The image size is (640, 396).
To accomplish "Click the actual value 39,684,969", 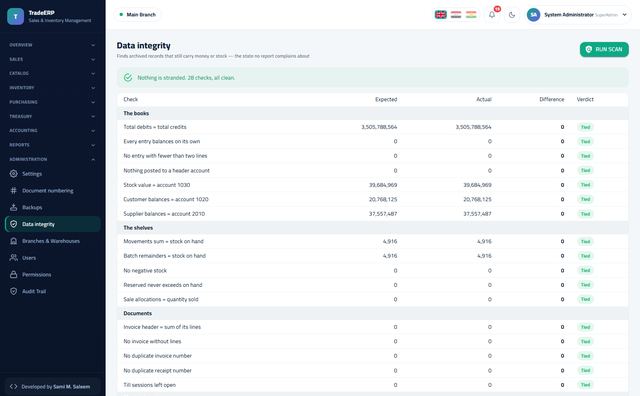I will tap(477, 185).
